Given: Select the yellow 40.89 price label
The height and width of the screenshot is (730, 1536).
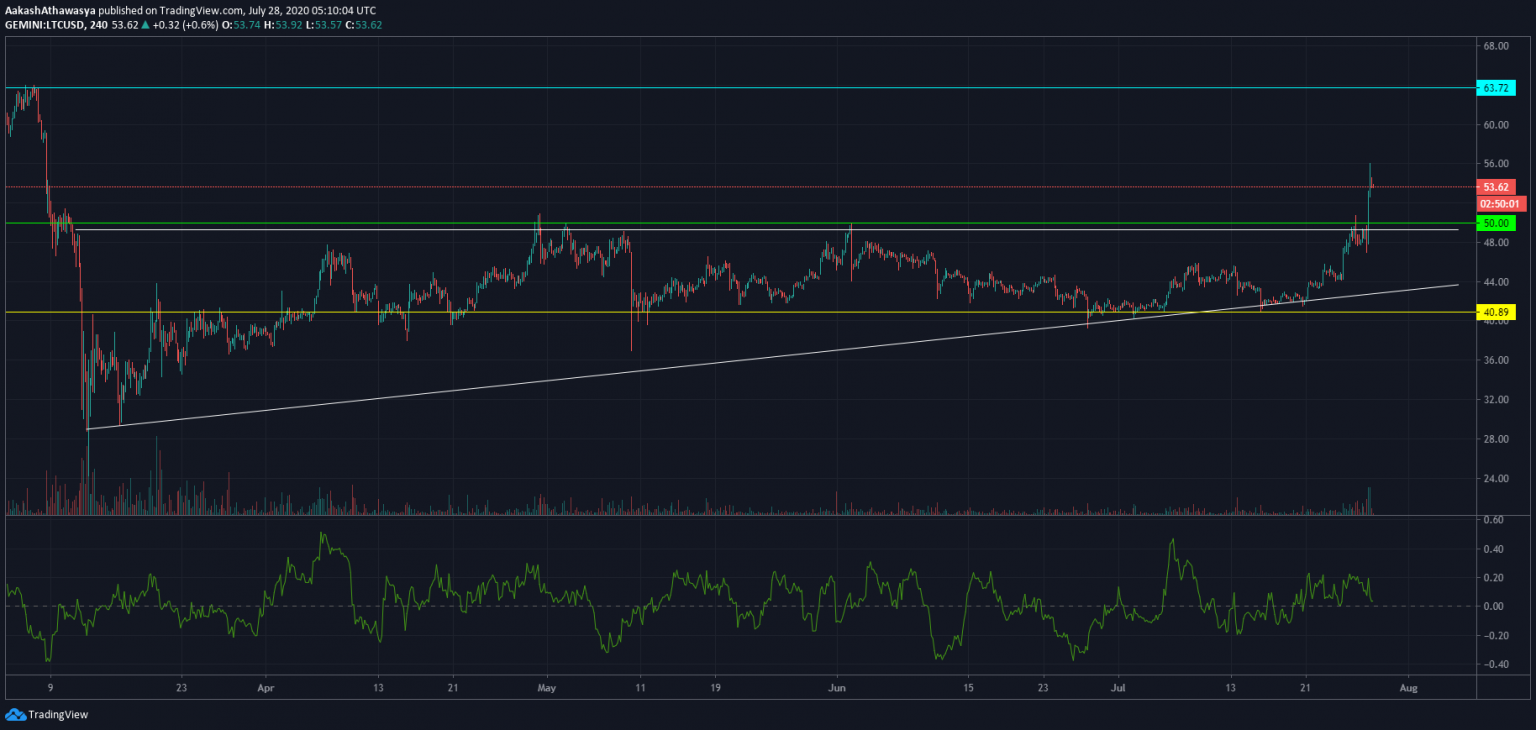Looking at the screenshot, I should 1496,313.
